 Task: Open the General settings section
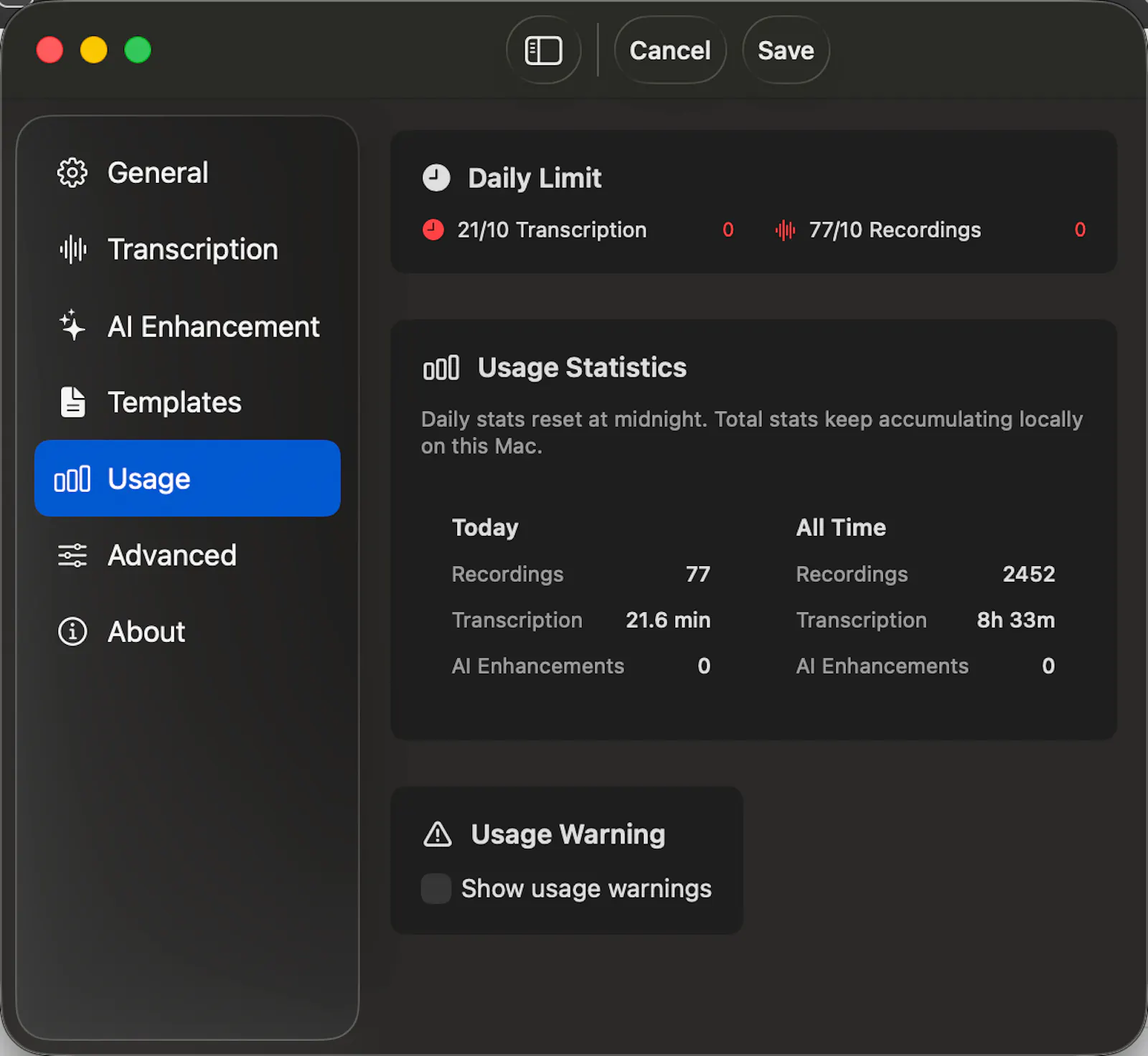pyautogui.click(x=187, y=173)
